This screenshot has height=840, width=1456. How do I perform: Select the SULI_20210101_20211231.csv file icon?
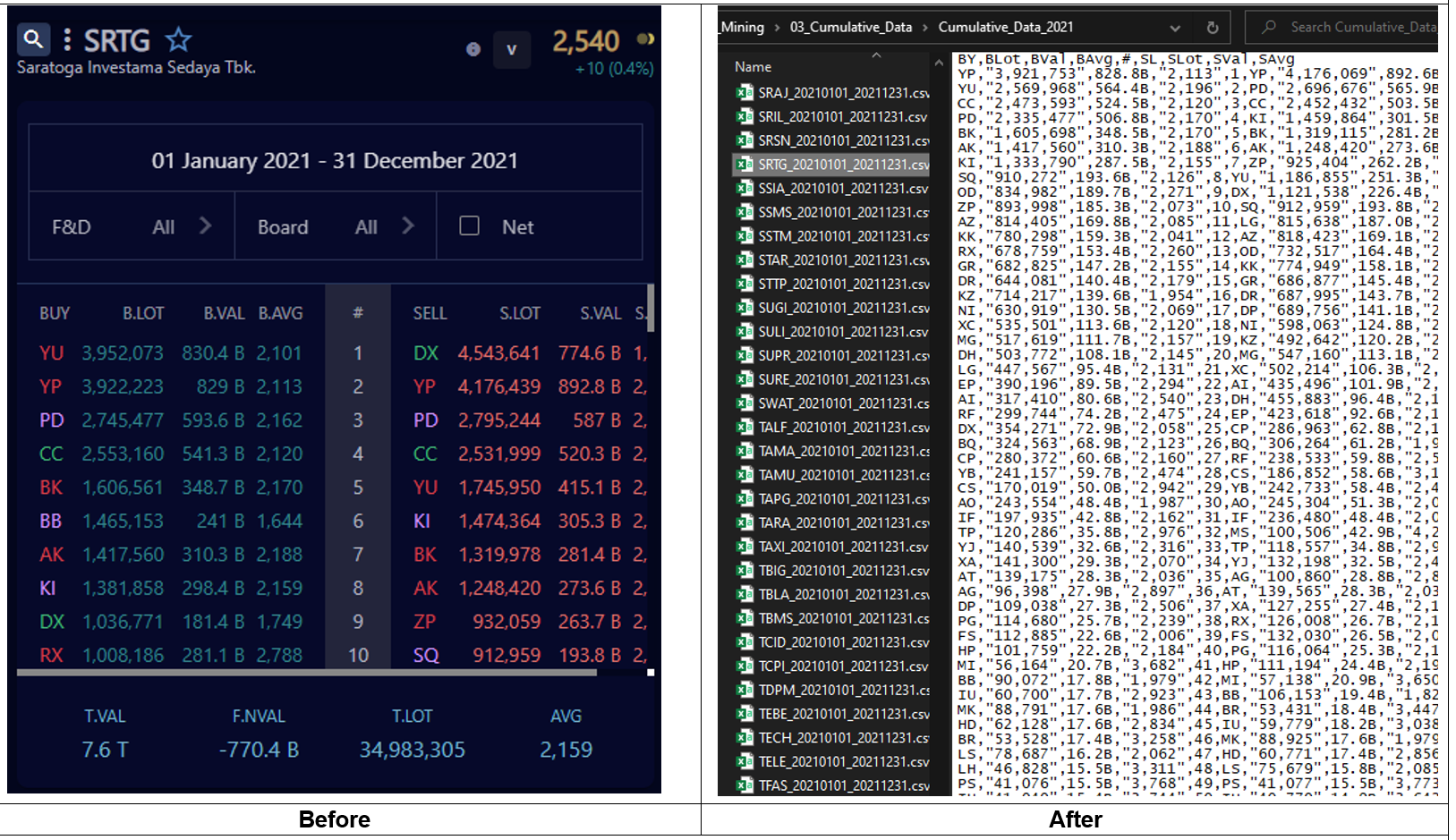[745, 331]
